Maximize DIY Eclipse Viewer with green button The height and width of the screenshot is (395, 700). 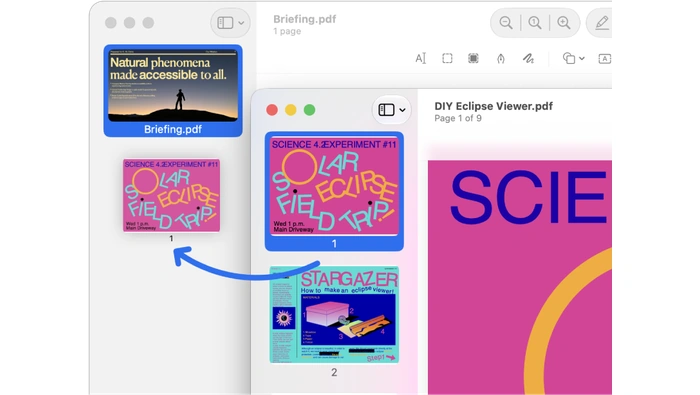[309, 110]
